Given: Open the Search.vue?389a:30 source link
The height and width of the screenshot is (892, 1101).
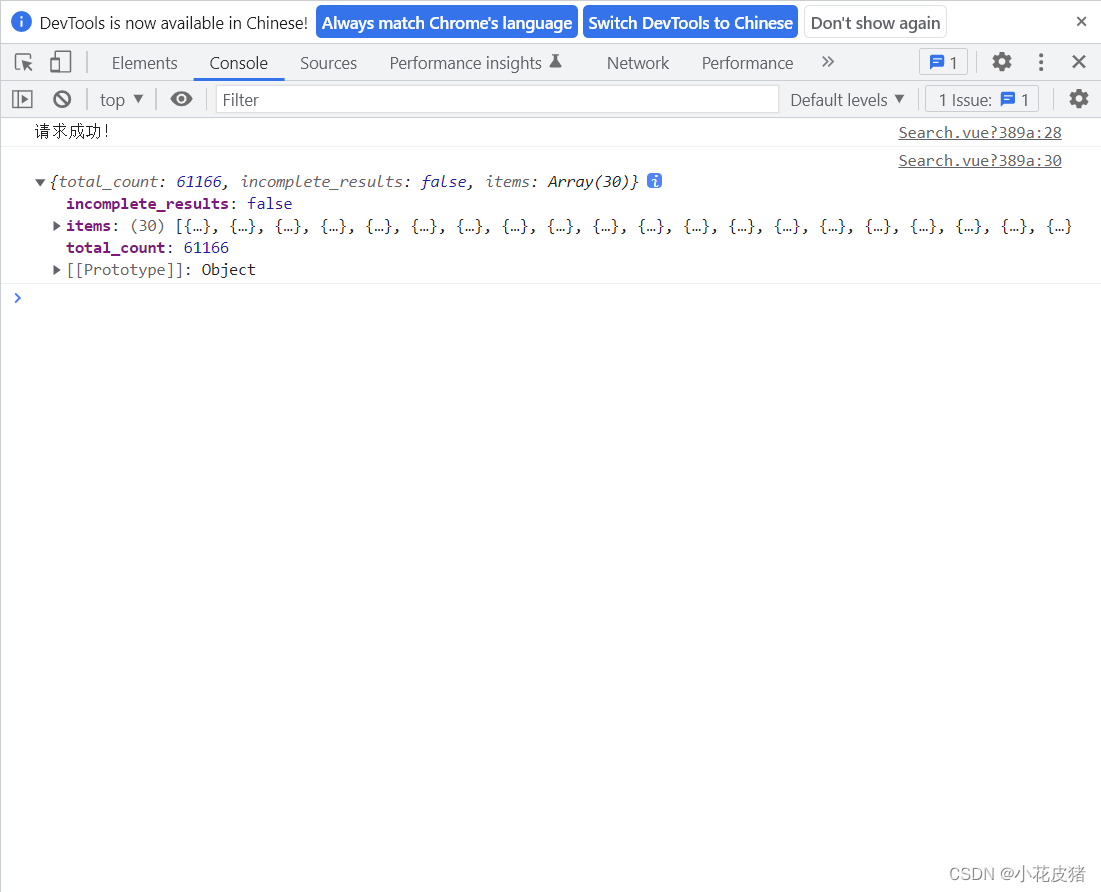Looking at the screenshot, I should pyautogui.click(x=980, y=161).
